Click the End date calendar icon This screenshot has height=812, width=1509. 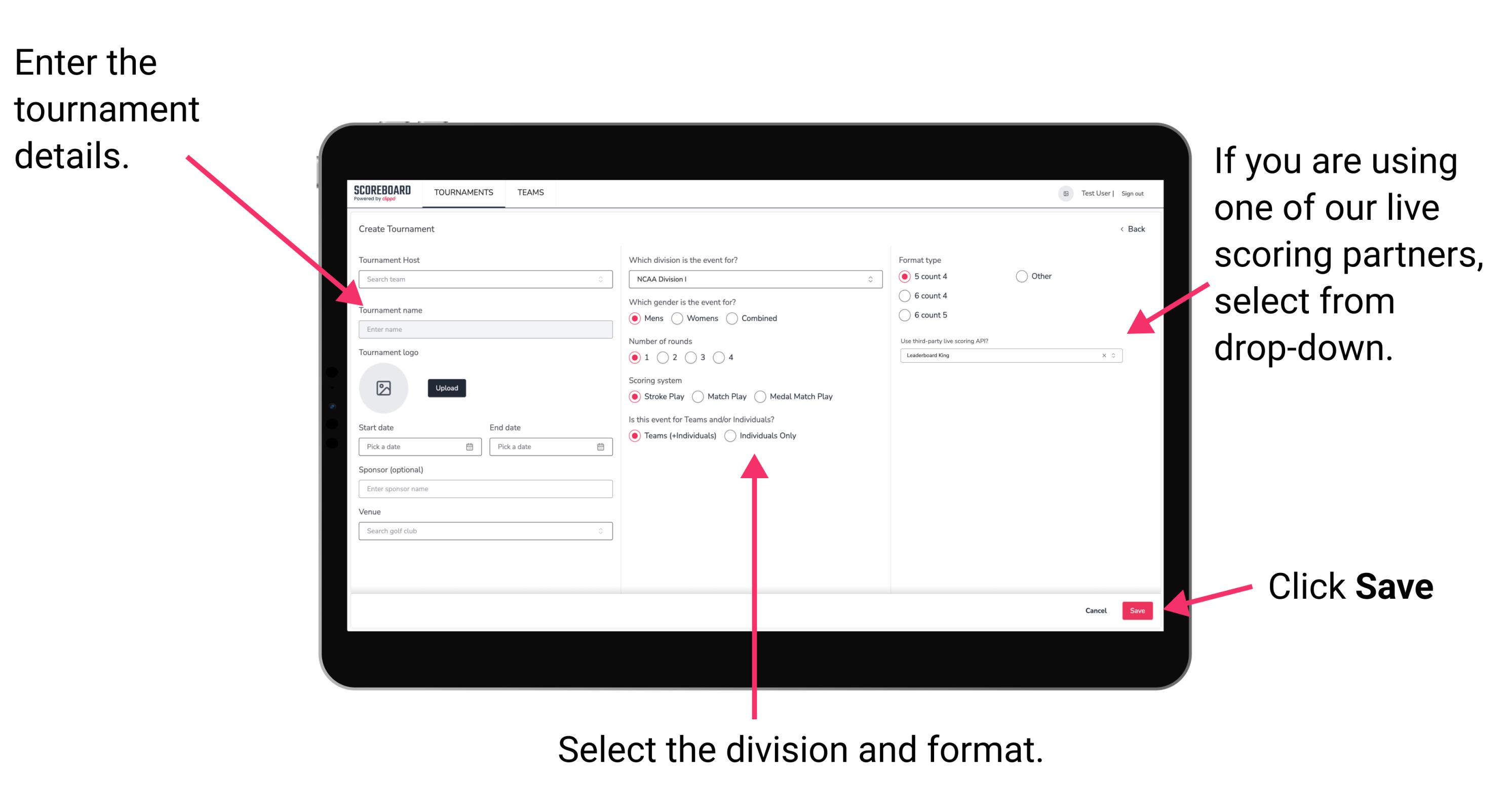[x=601, y=447]
